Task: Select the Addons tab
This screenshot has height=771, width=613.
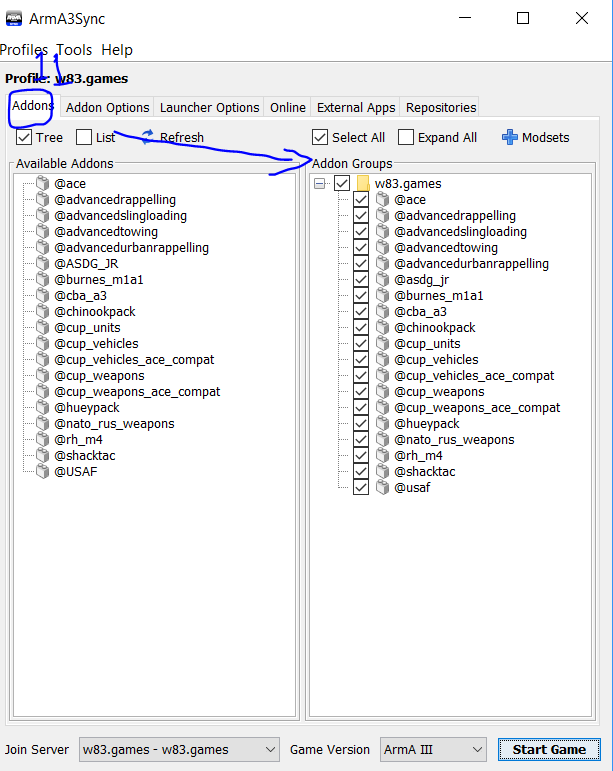Action: (32, 105)
